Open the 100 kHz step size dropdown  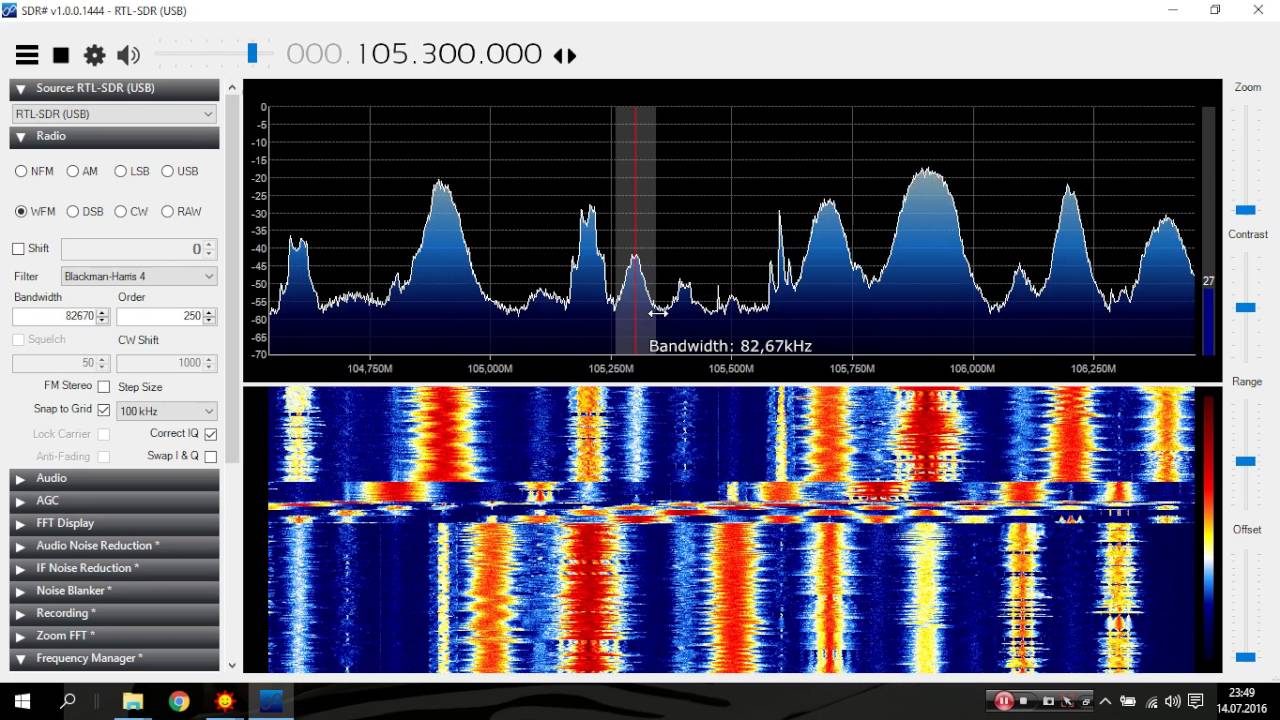tap(166, 411)
